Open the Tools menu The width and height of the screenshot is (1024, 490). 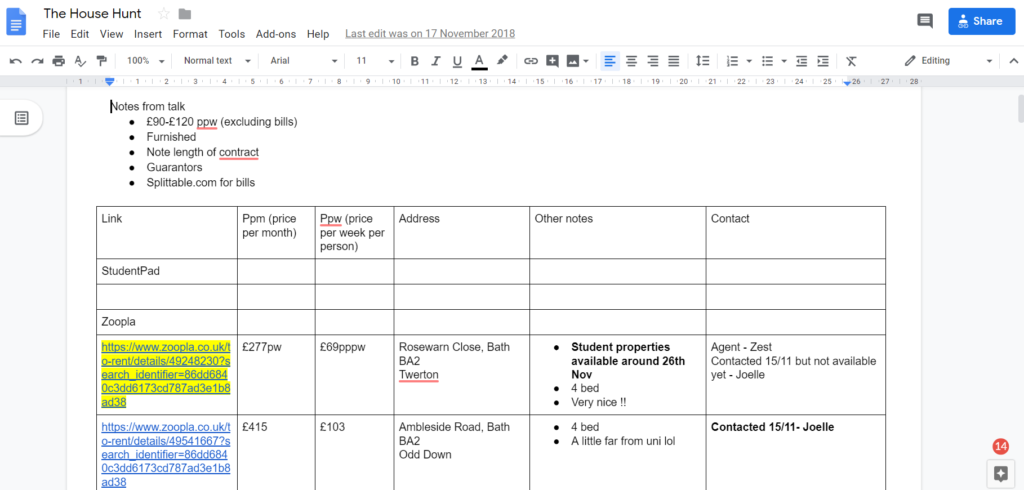point(232,34)
